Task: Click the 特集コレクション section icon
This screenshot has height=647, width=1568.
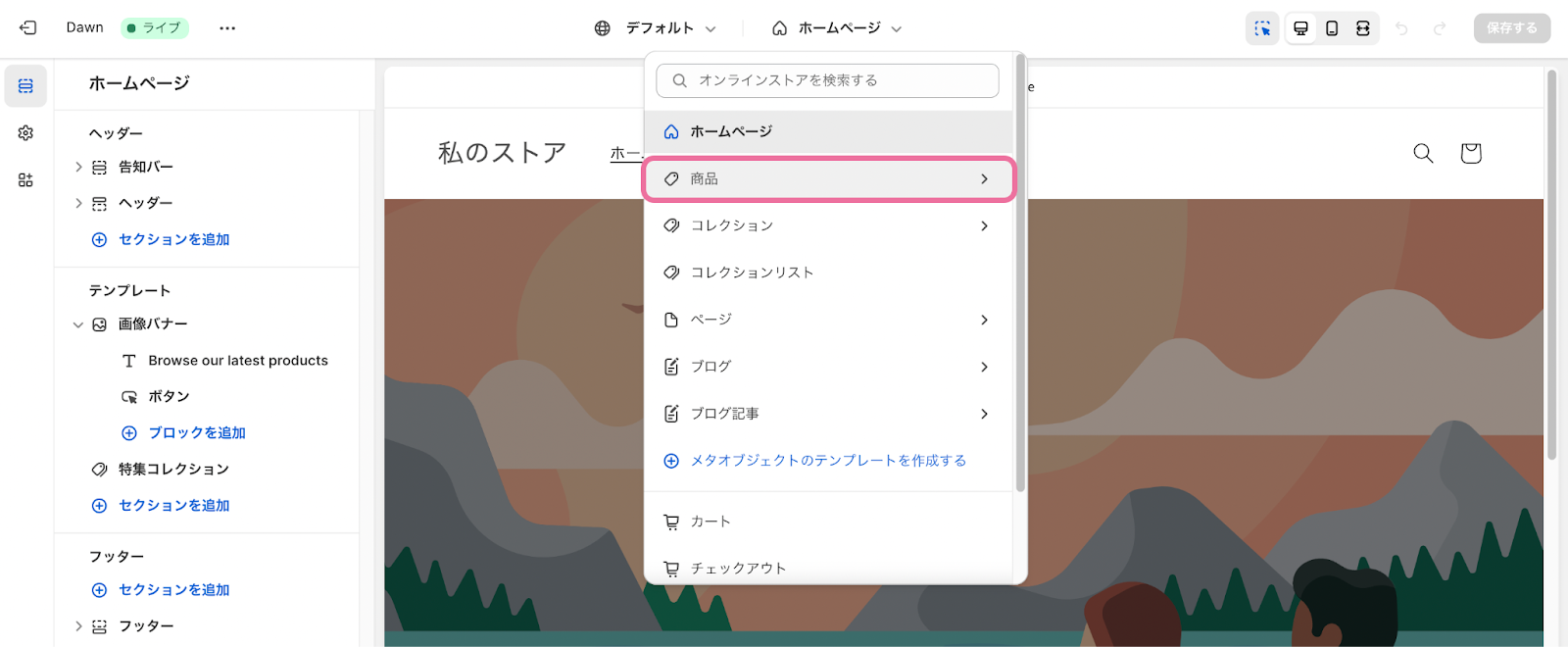Action: pyautogui.click(x=99, y=470)
